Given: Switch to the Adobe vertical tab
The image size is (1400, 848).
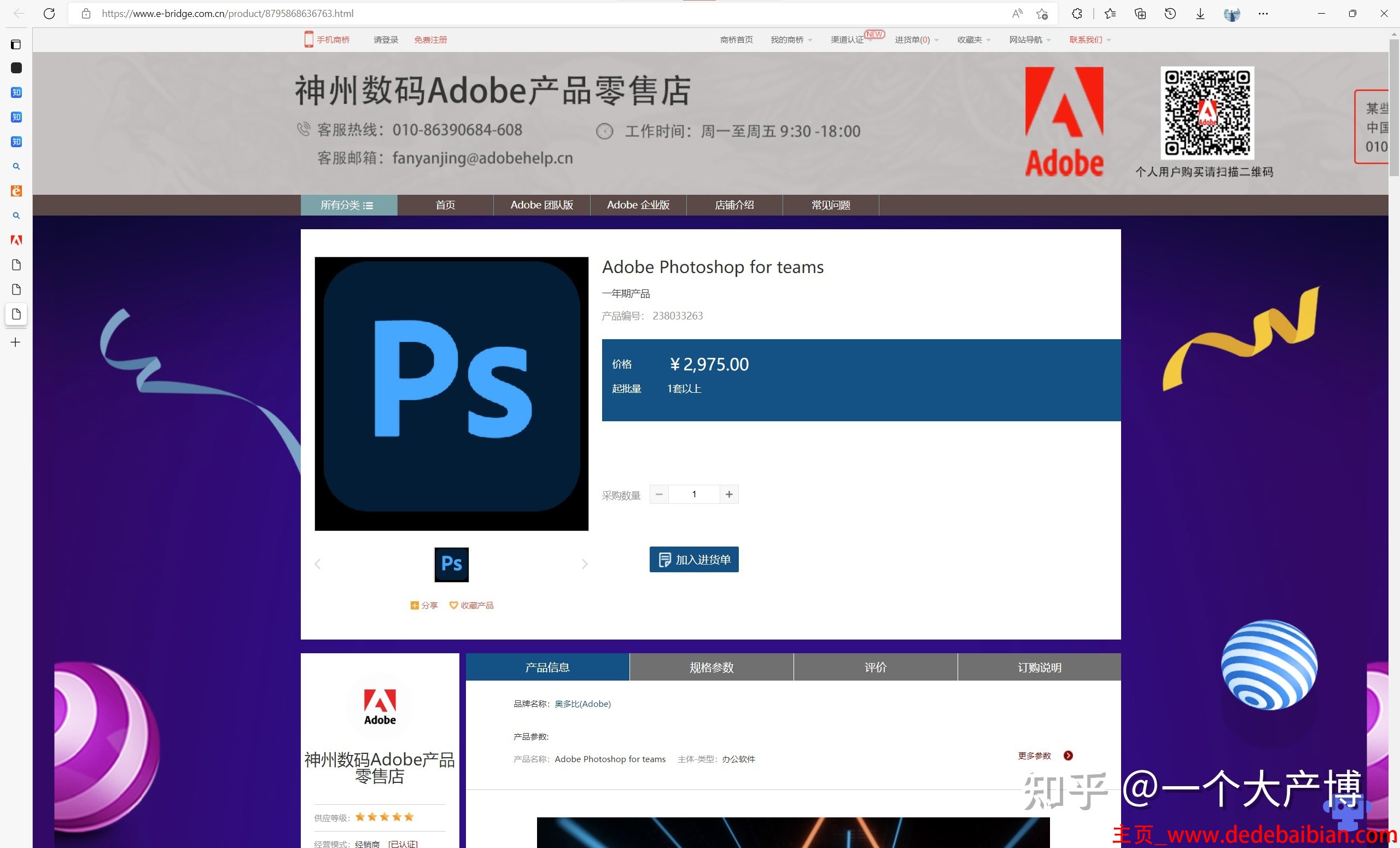Looking at the screenshot, I should 16,240.
